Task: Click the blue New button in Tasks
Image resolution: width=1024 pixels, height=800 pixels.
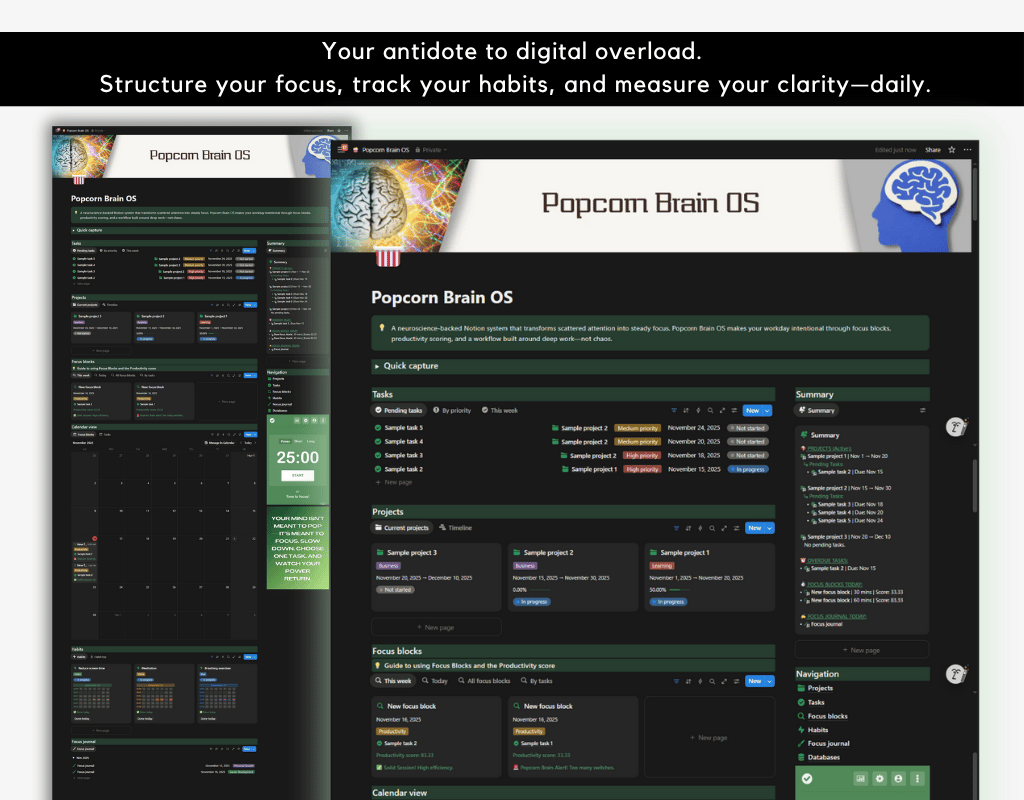Action: [x=752, y=411]
